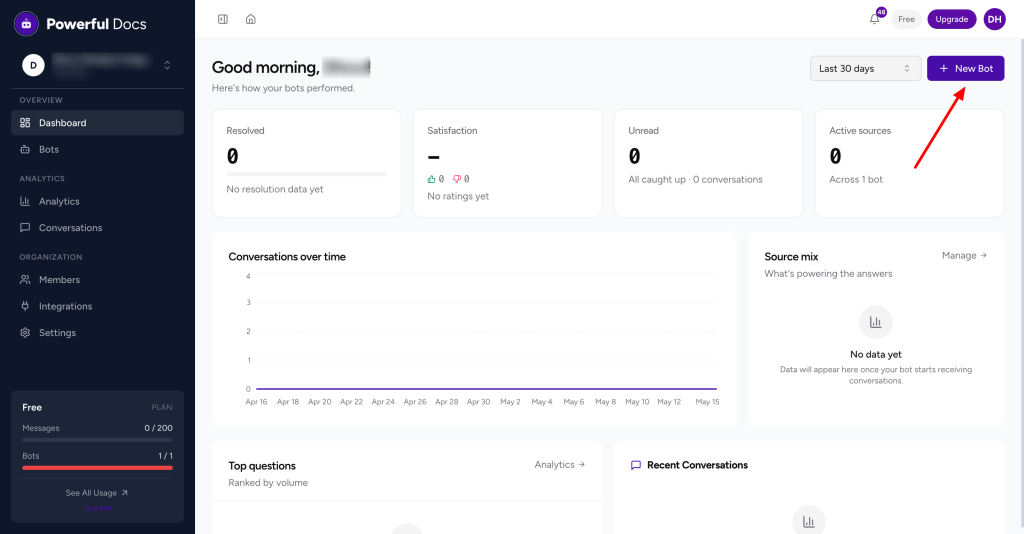This screenshot has width=1024, height=534.
Task: Click See All Usage link
Action: point(97,493)
